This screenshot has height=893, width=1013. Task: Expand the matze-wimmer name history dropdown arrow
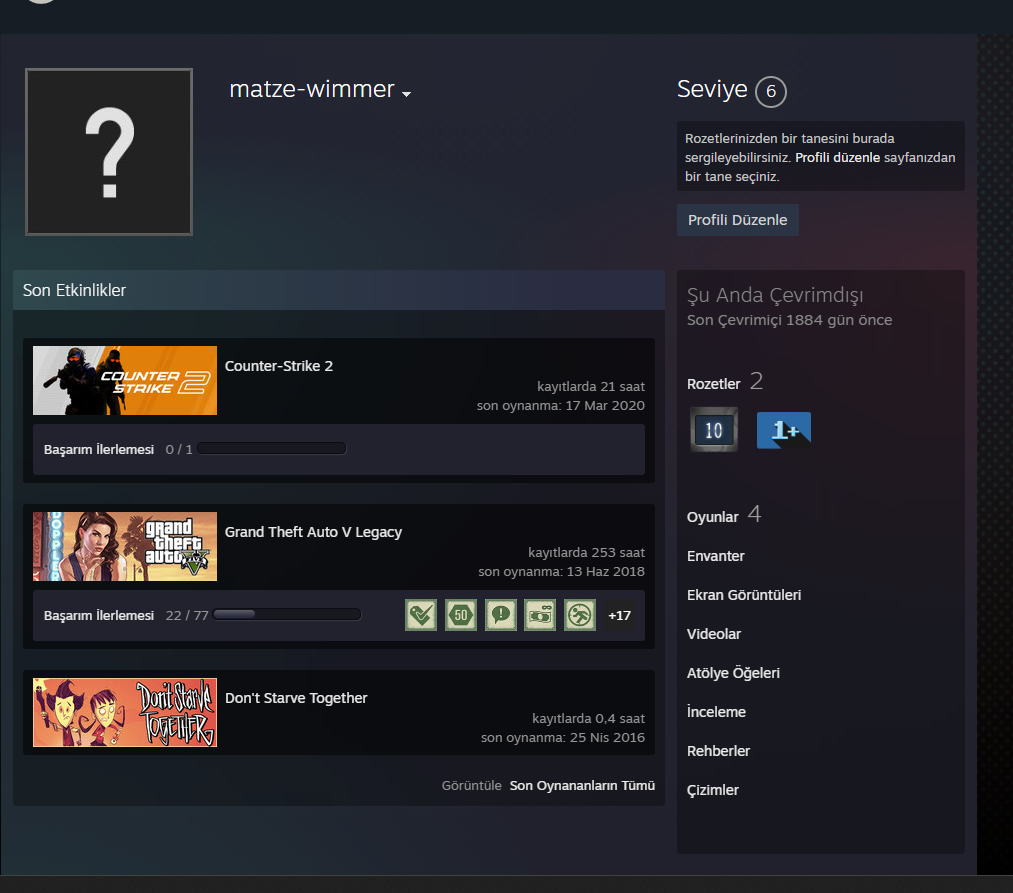(406, 94)
